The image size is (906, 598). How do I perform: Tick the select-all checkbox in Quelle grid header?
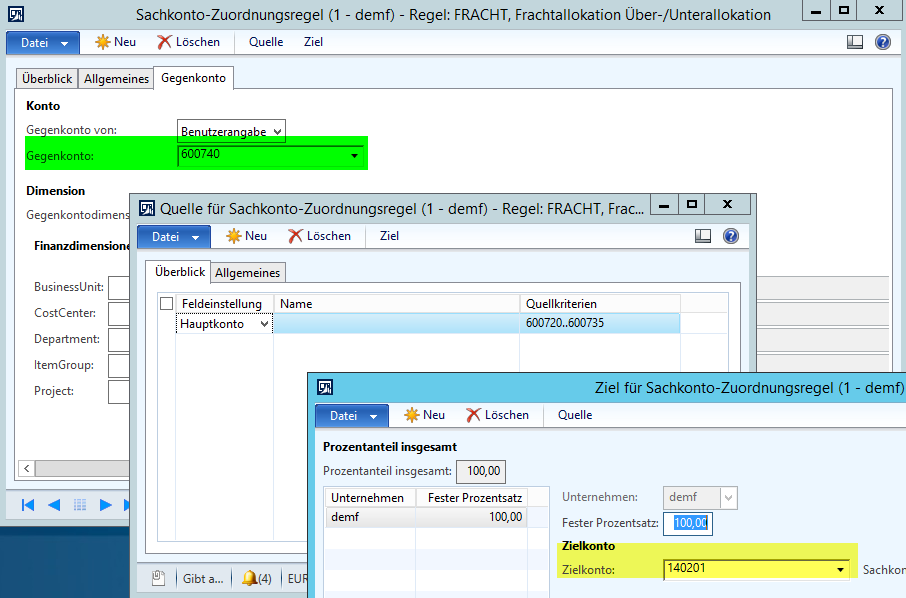tap(167, 303)
